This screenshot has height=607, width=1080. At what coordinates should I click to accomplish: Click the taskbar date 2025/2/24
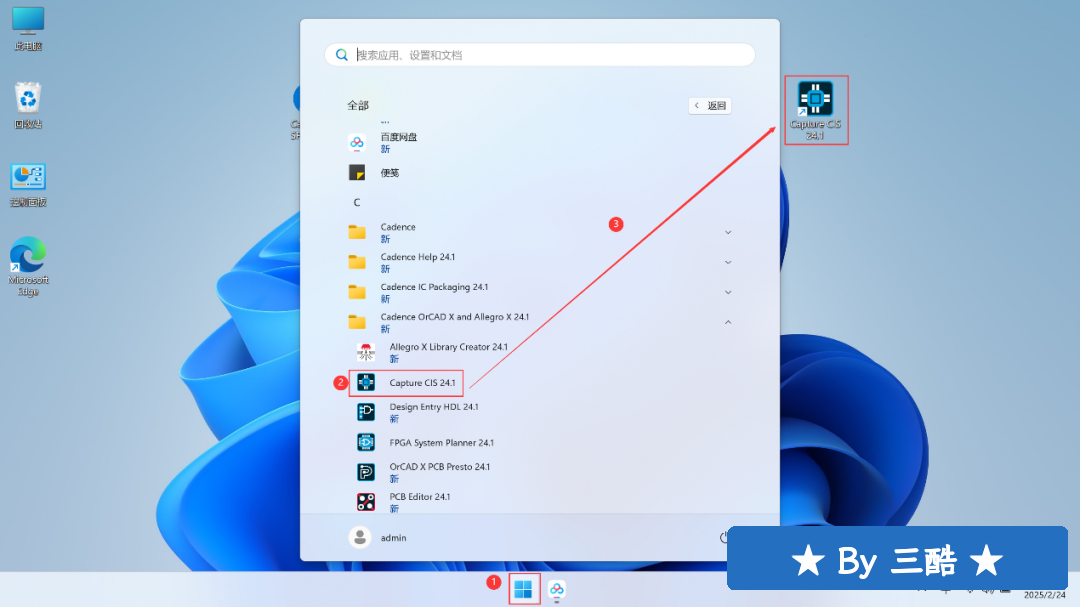coord(1044,595)
